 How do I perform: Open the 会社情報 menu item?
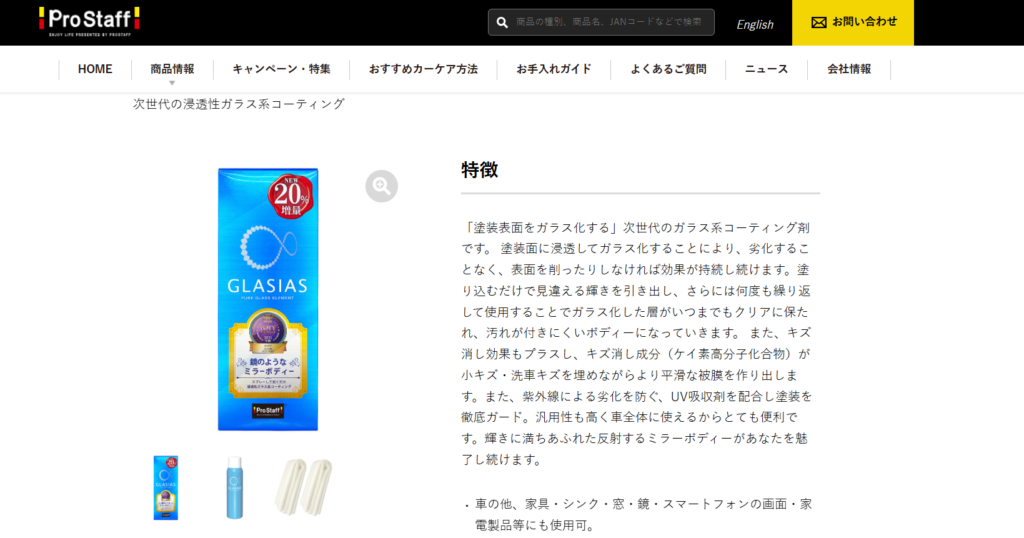pos(849,69)
